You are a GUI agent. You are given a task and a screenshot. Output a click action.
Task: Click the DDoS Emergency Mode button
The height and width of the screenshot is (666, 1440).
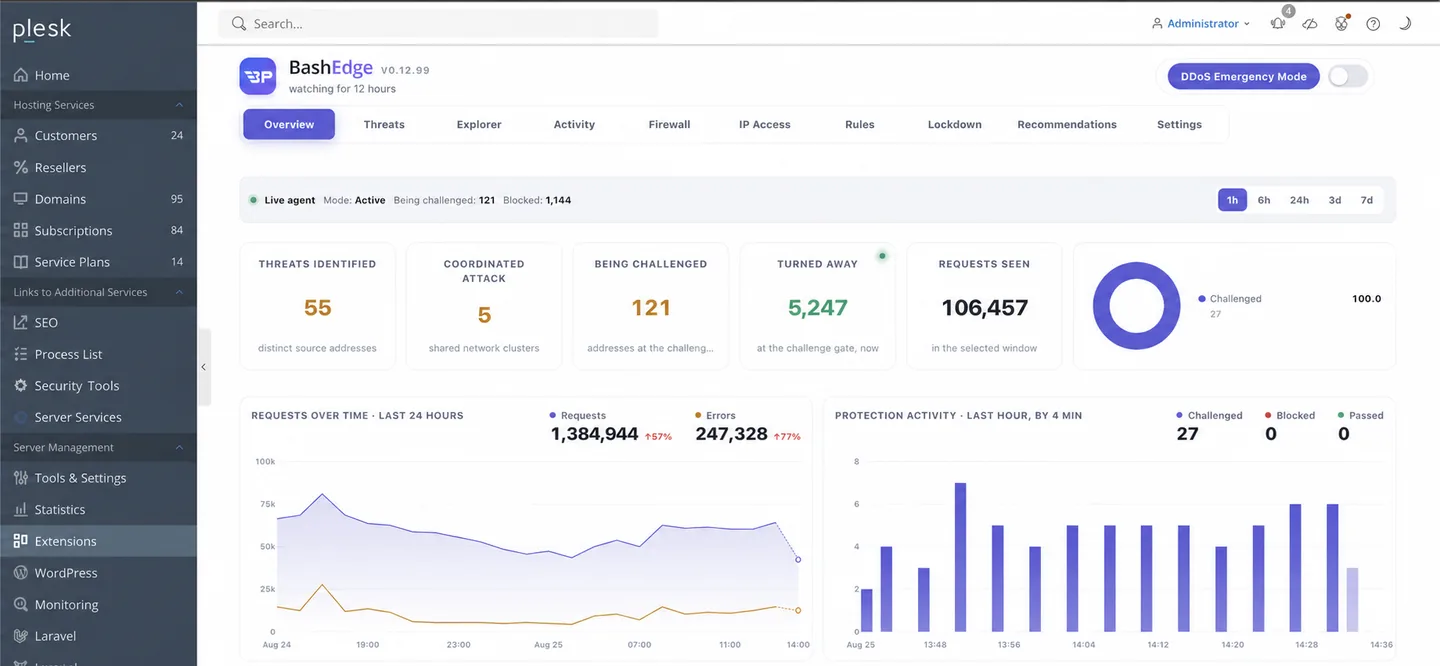[1243, 77]
